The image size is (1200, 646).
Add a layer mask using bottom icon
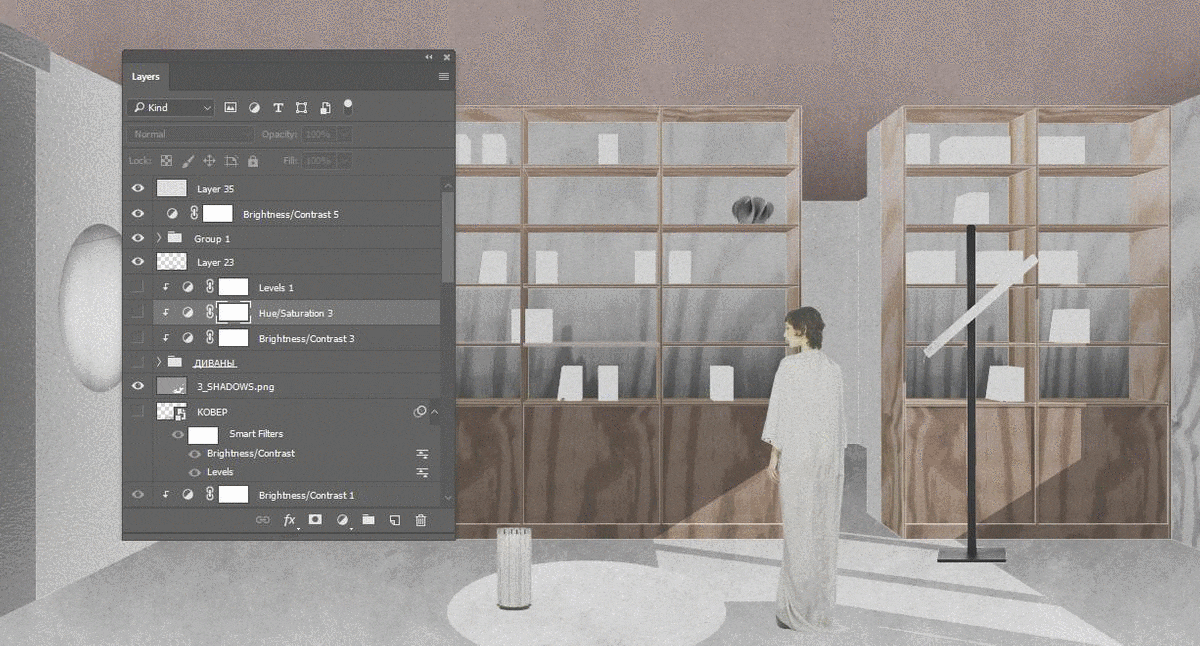[315, 520]
